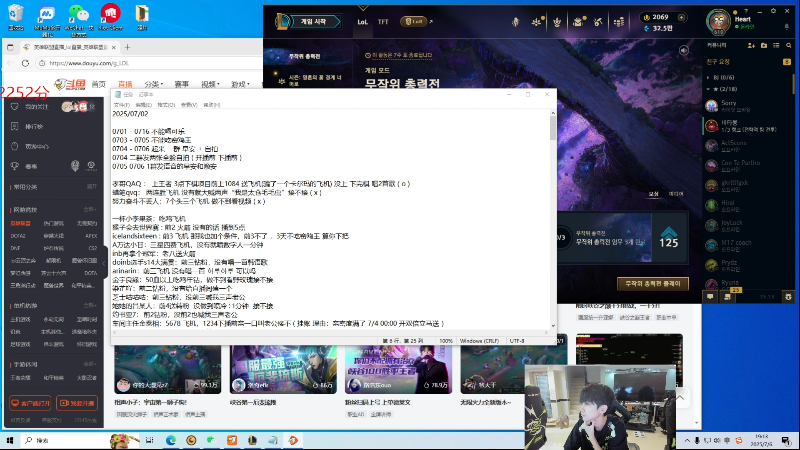Show hidden tray icons chevron
Screen dimensions: 800x450
pos(687,440)
